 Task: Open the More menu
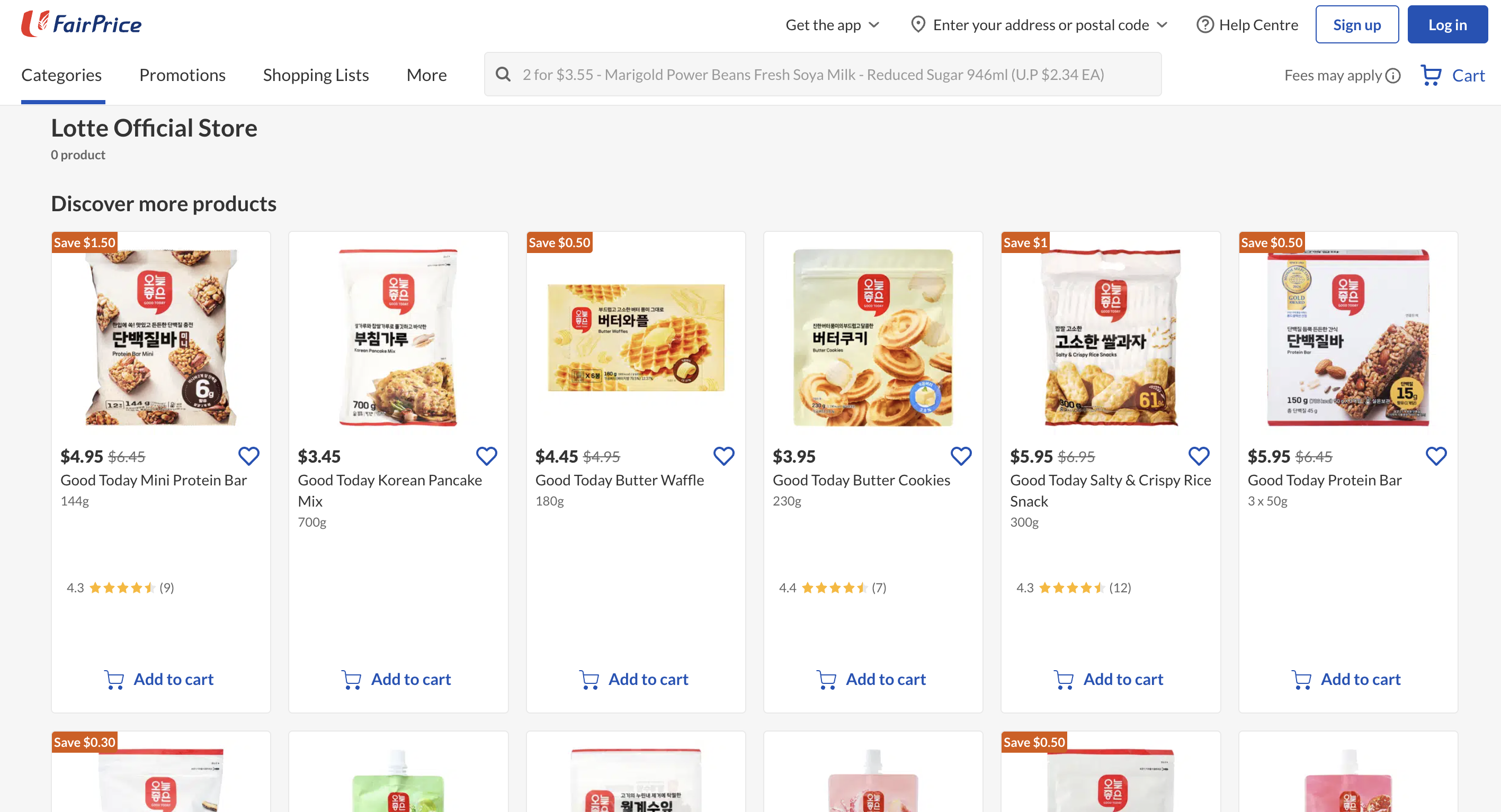point(426,75)
